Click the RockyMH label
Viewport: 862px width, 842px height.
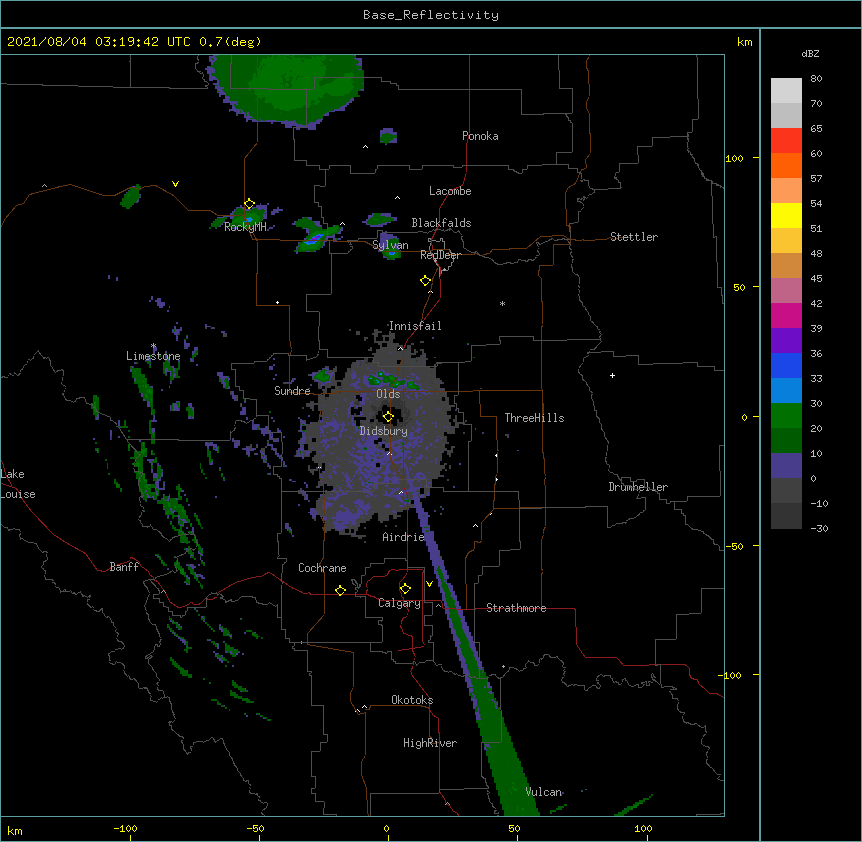(245, 227)
